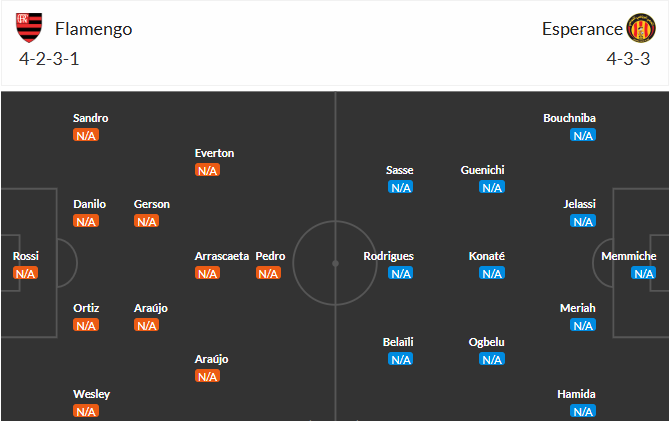Select player name Hamida

(x=576, y=394)
